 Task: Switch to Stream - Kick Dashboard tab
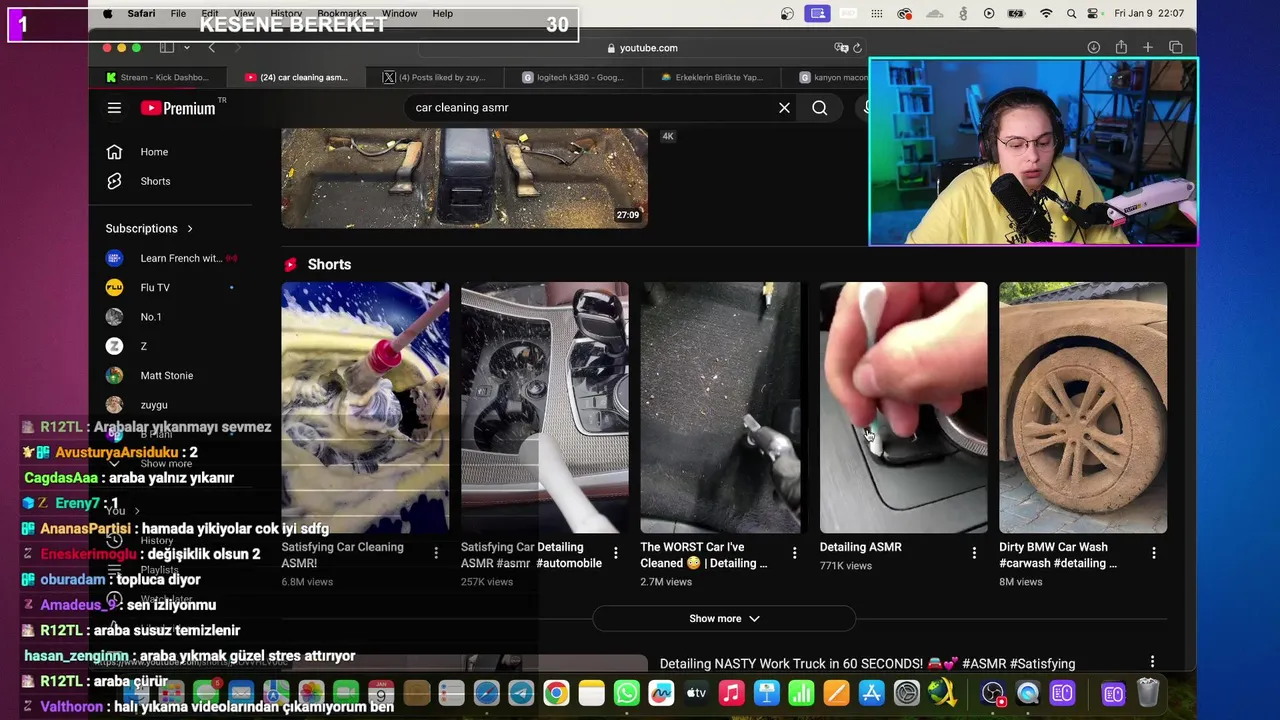point(156,77)
